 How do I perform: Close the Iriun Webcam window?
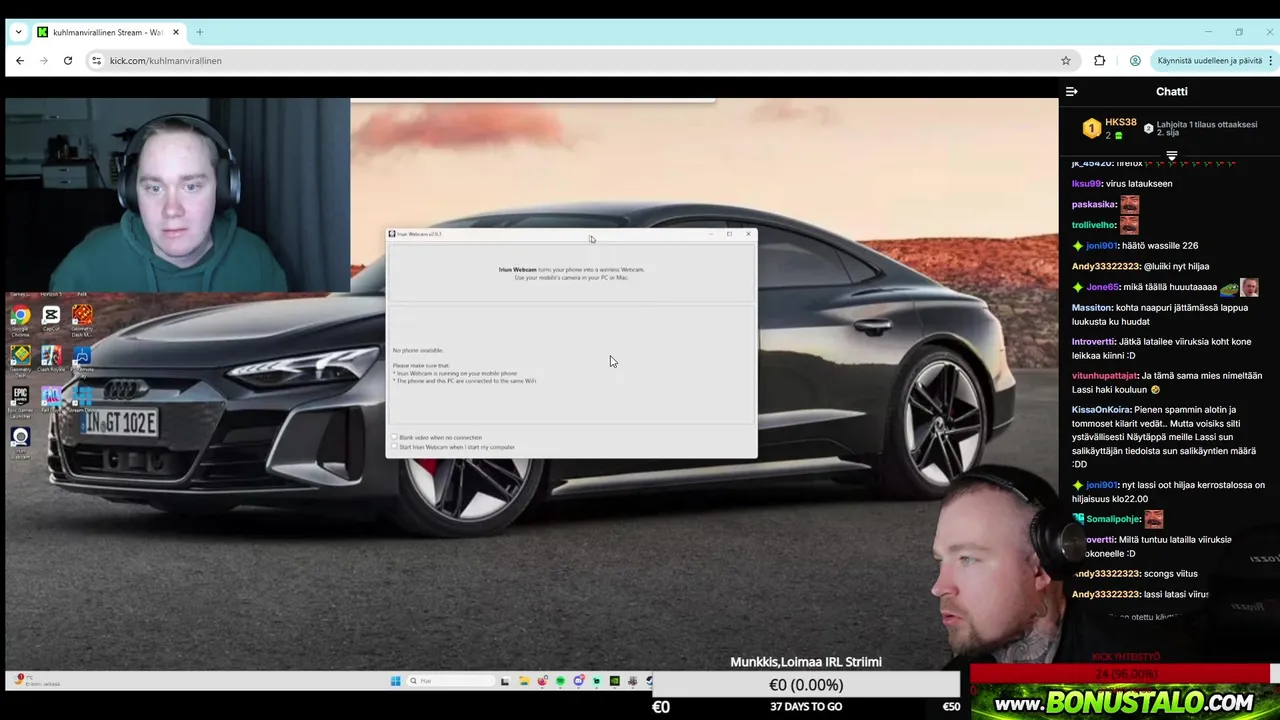(x=748, y=234)
